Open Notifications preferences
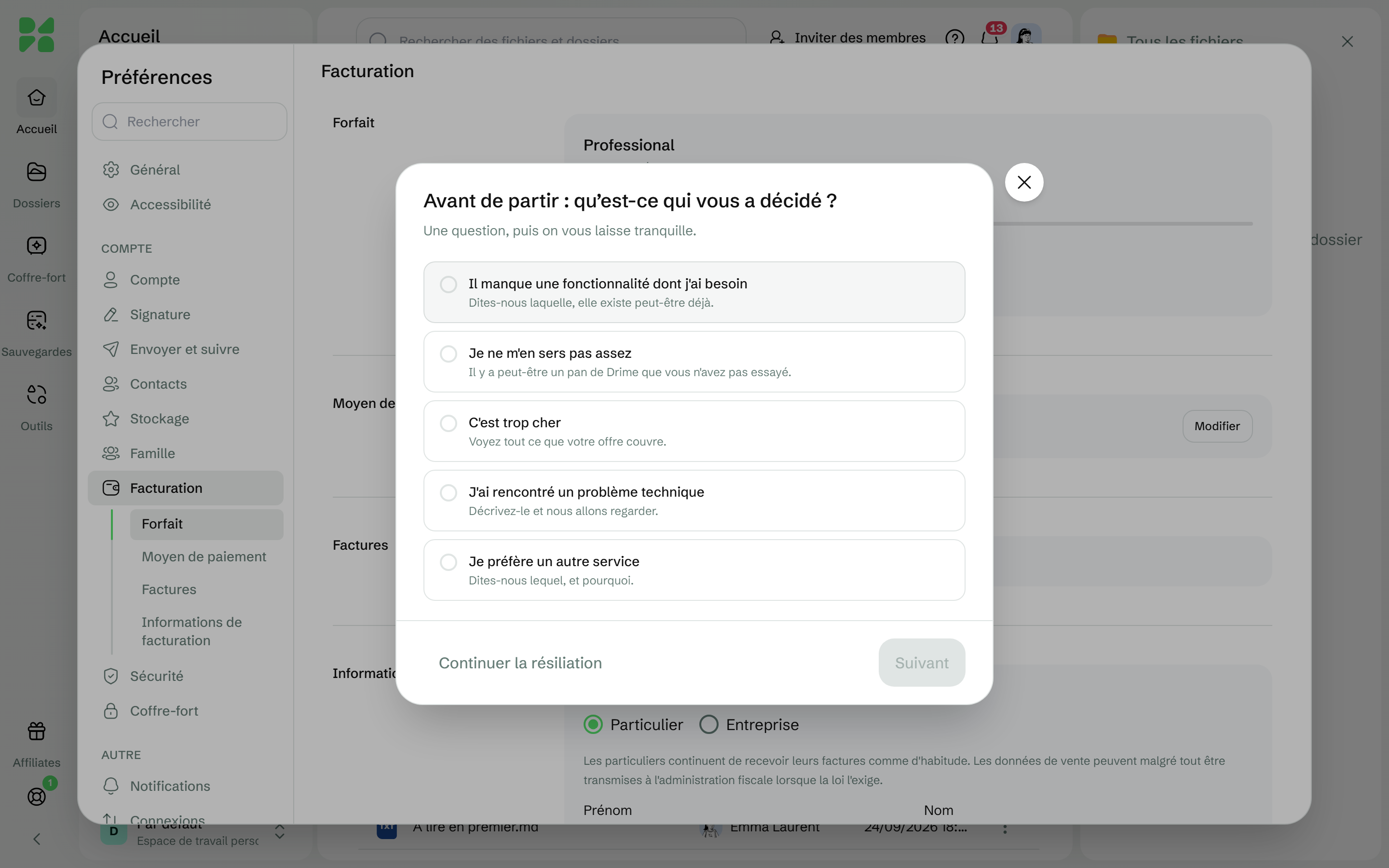Viewport: 1389px width, 868px height. (x=185, y=786)
